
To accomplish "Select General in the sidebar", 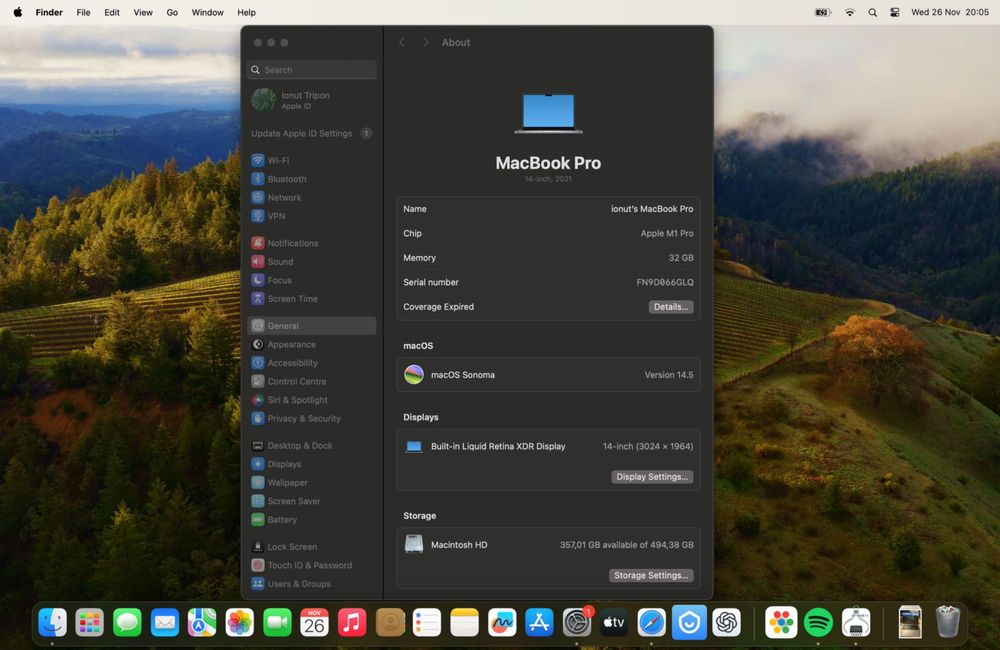I will (x=311, y=325).
